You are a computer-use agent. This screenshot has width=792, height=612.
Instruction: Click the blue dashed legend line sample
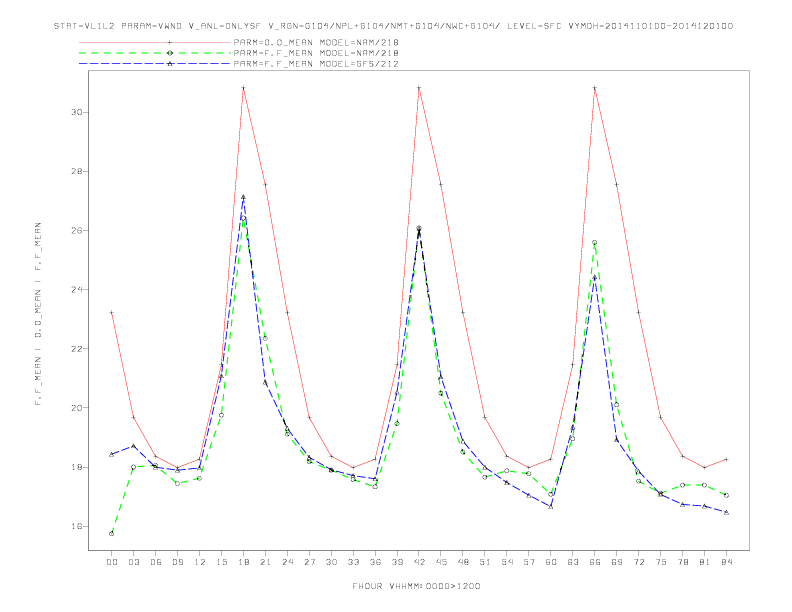pyautogui.click(x=155, y=64)
